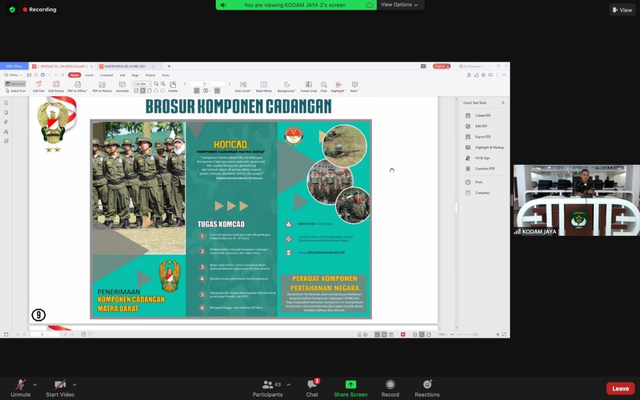Click the open file folder icon
640x400 pixels.
(x=29, y=75)
